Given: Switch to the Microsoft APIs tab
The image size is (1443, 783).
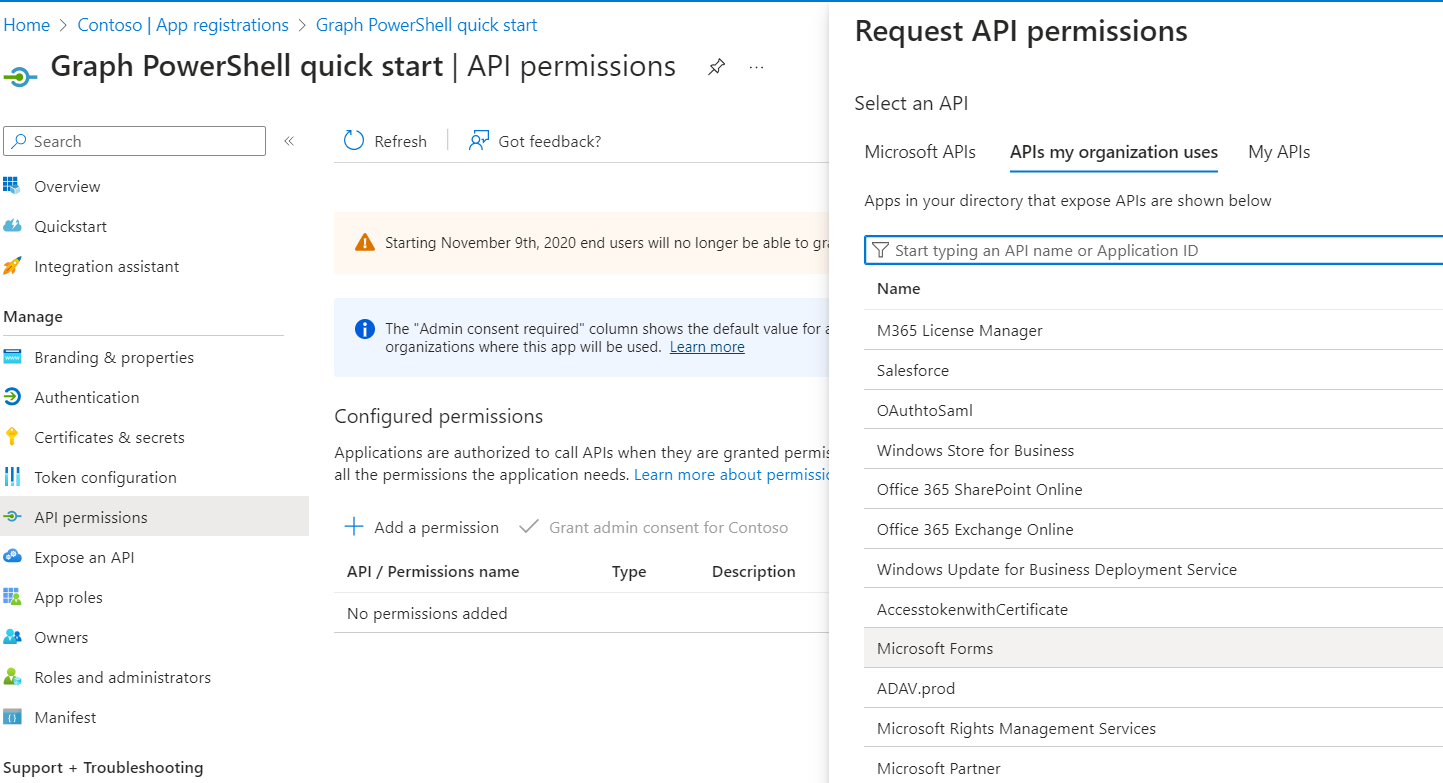Looking at the screenshot, I should [x=920, y=152].
